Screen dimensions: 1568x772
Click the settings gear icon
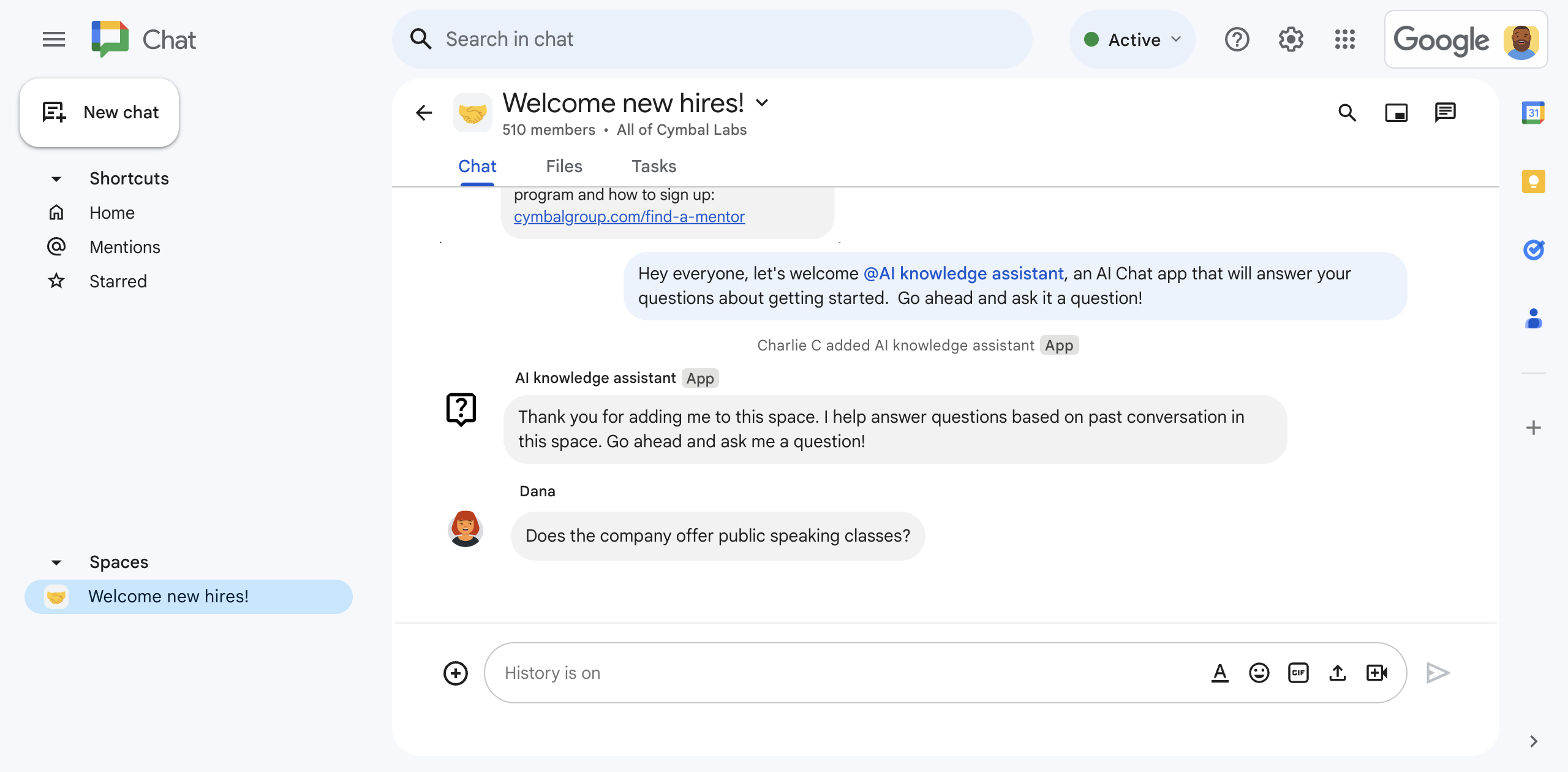click(1291, 39)
